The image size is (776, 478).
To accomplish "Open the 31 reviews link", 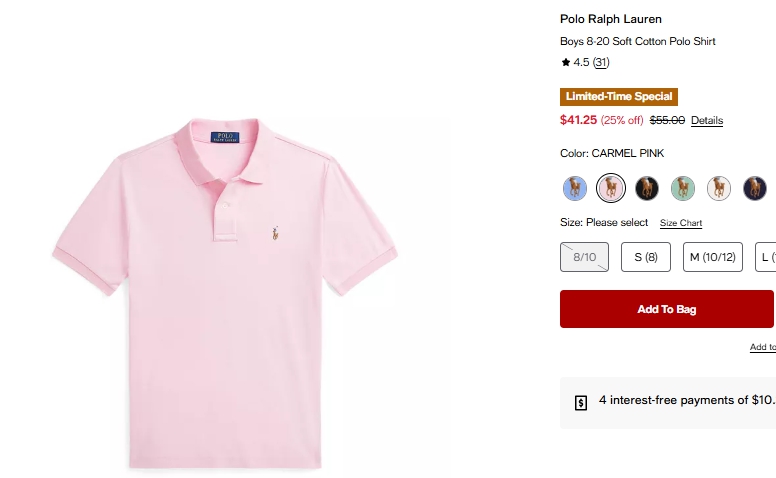I will pos(601,62).
